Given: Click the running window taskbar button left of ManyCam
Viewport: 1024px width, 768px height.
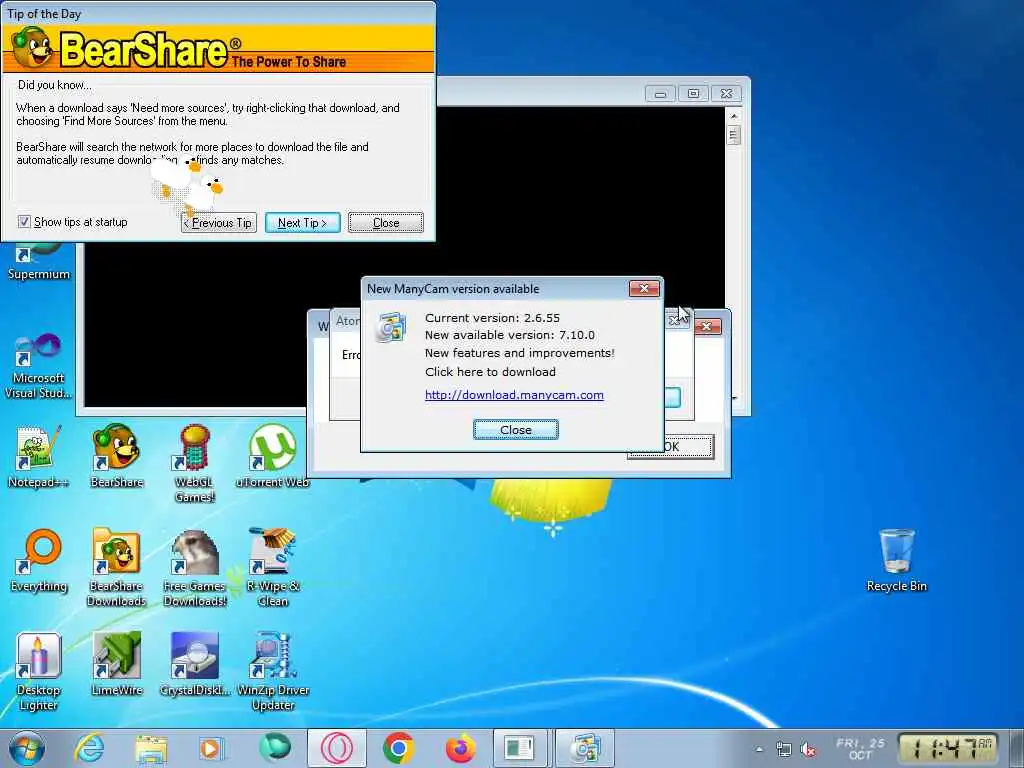Looking at the screenshot, I should coord(520,748).
